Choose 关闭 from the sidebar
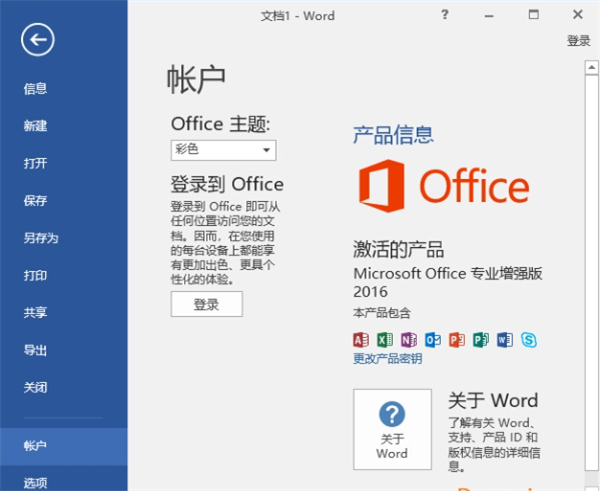600x491 pixels. tap(35, 387)
